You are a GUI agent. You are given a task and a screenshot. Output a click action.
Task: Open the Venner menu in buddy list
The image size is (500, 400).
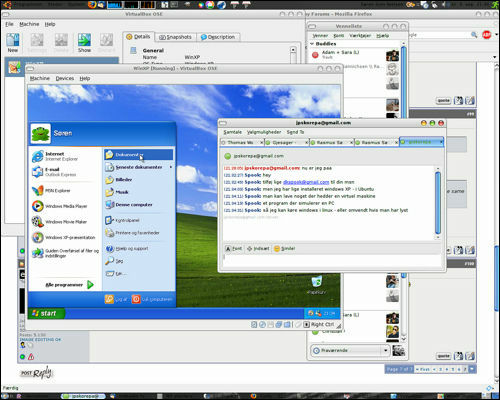tap(320, 35)
